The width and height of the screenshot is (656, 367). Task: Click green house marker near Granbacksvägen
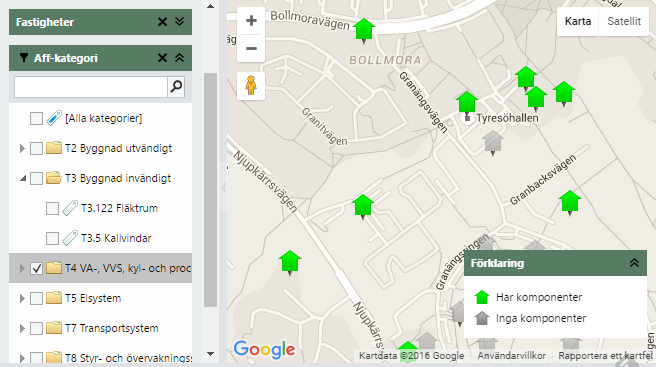point(569,202)
